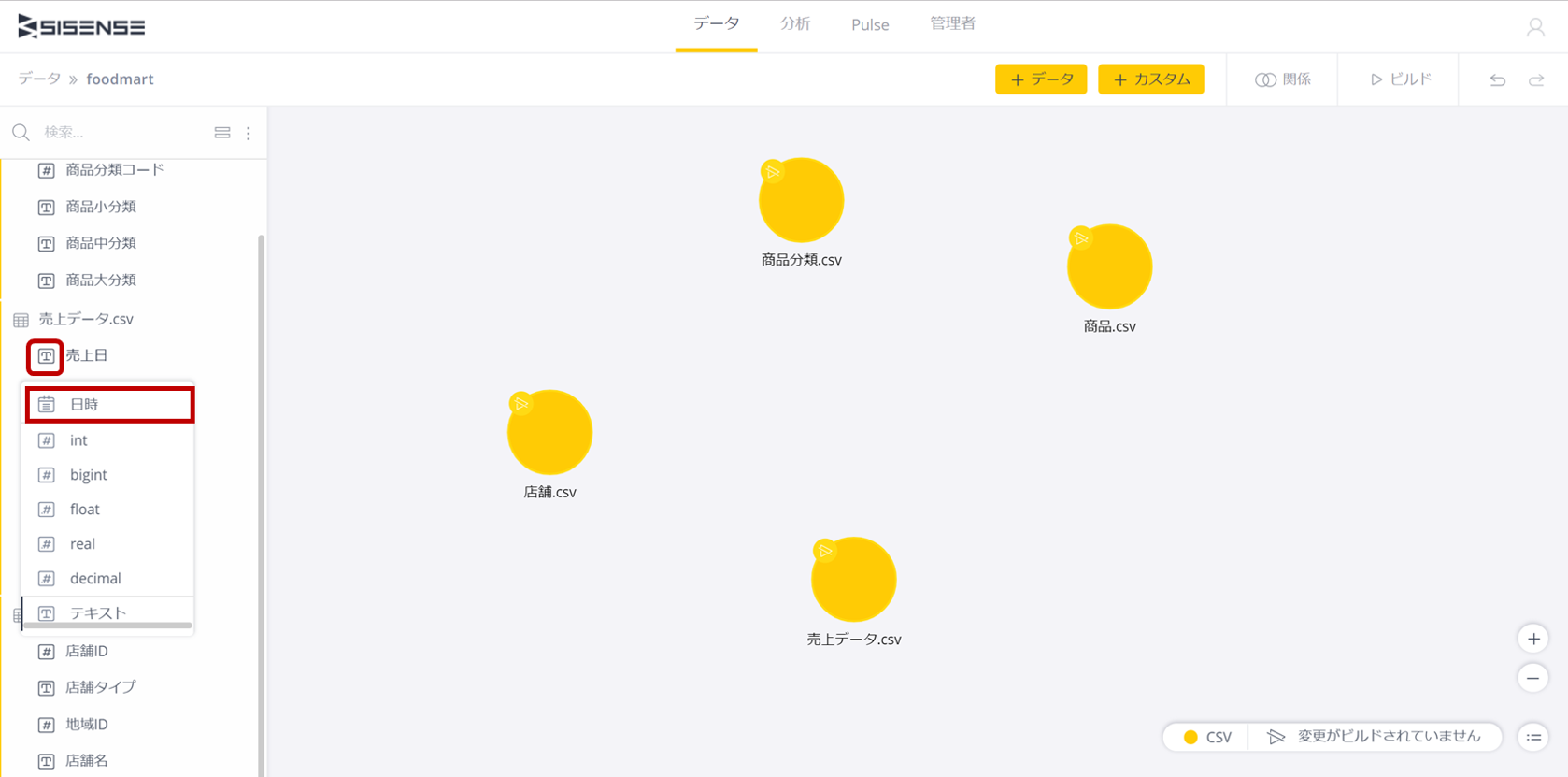Click the CSV legend indicator
Screen dimensions: 1568x777
(x=1207, y=737)
